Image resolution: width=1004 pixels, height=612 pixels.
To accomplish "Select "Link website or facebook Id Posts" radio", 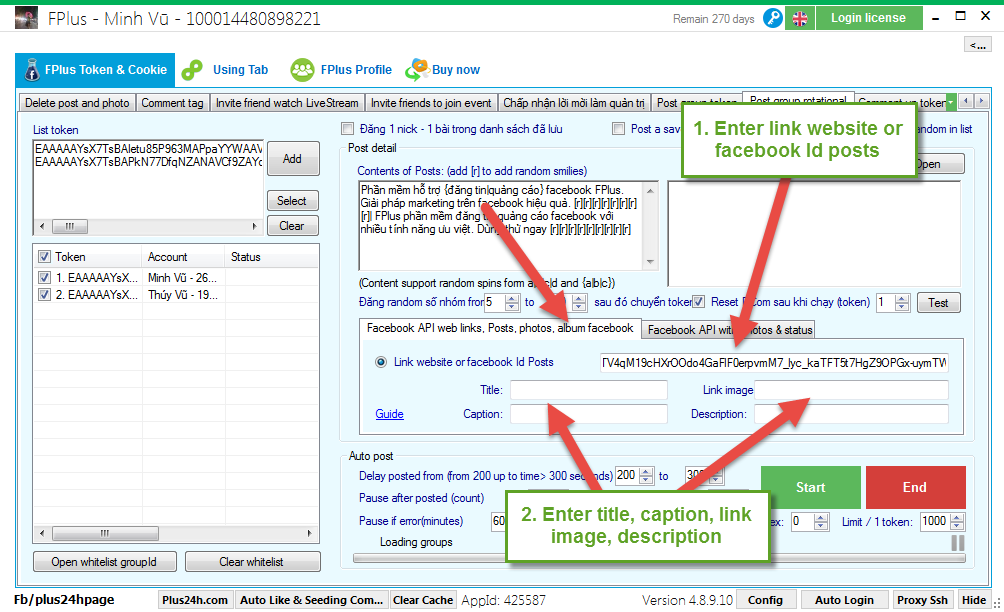I will tap(381, 362).
